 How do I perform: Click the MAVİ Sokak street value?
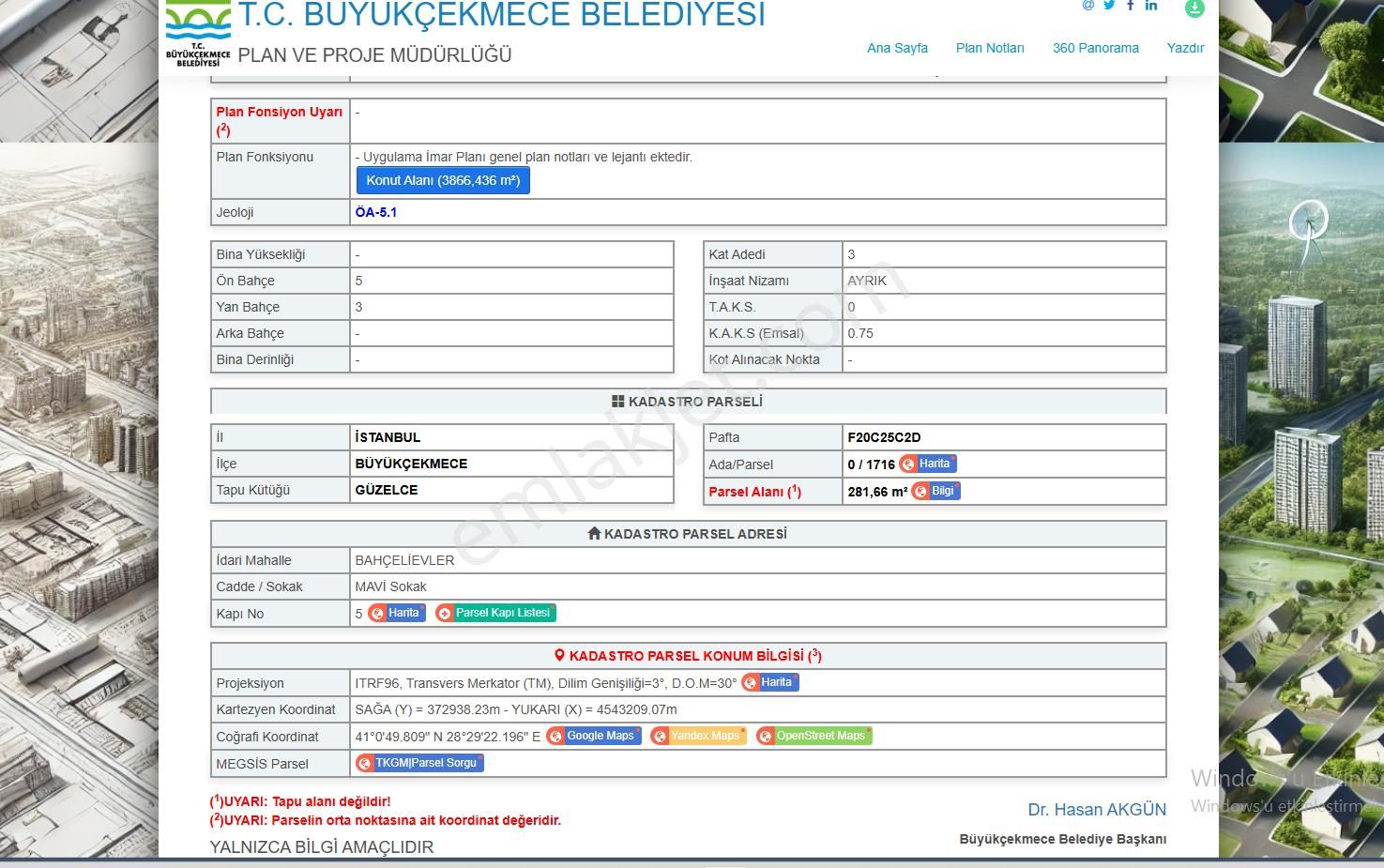point(390,586)
